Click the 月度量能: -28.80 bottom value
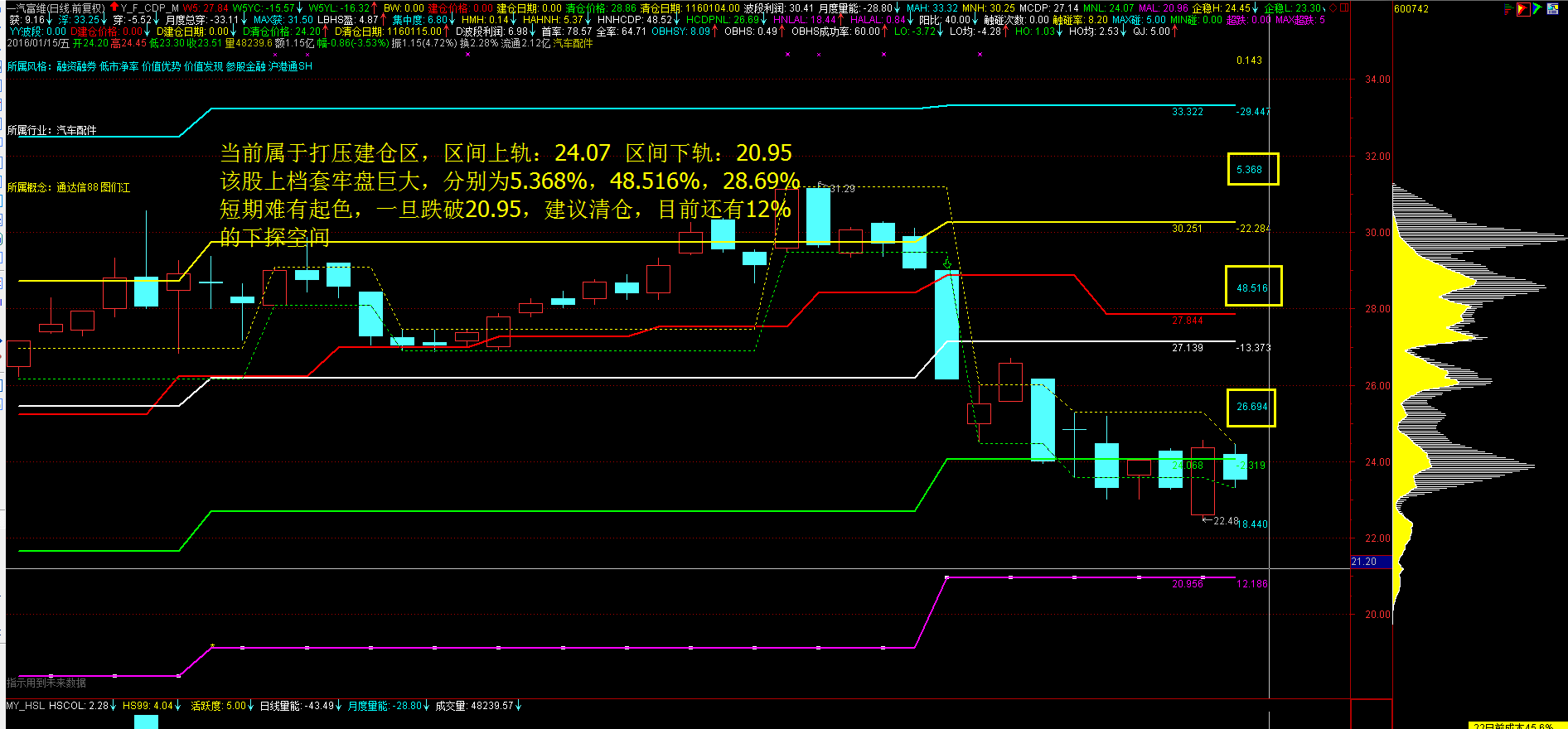The height and width of the screenshot is (729, 1568). coord(385,706)
